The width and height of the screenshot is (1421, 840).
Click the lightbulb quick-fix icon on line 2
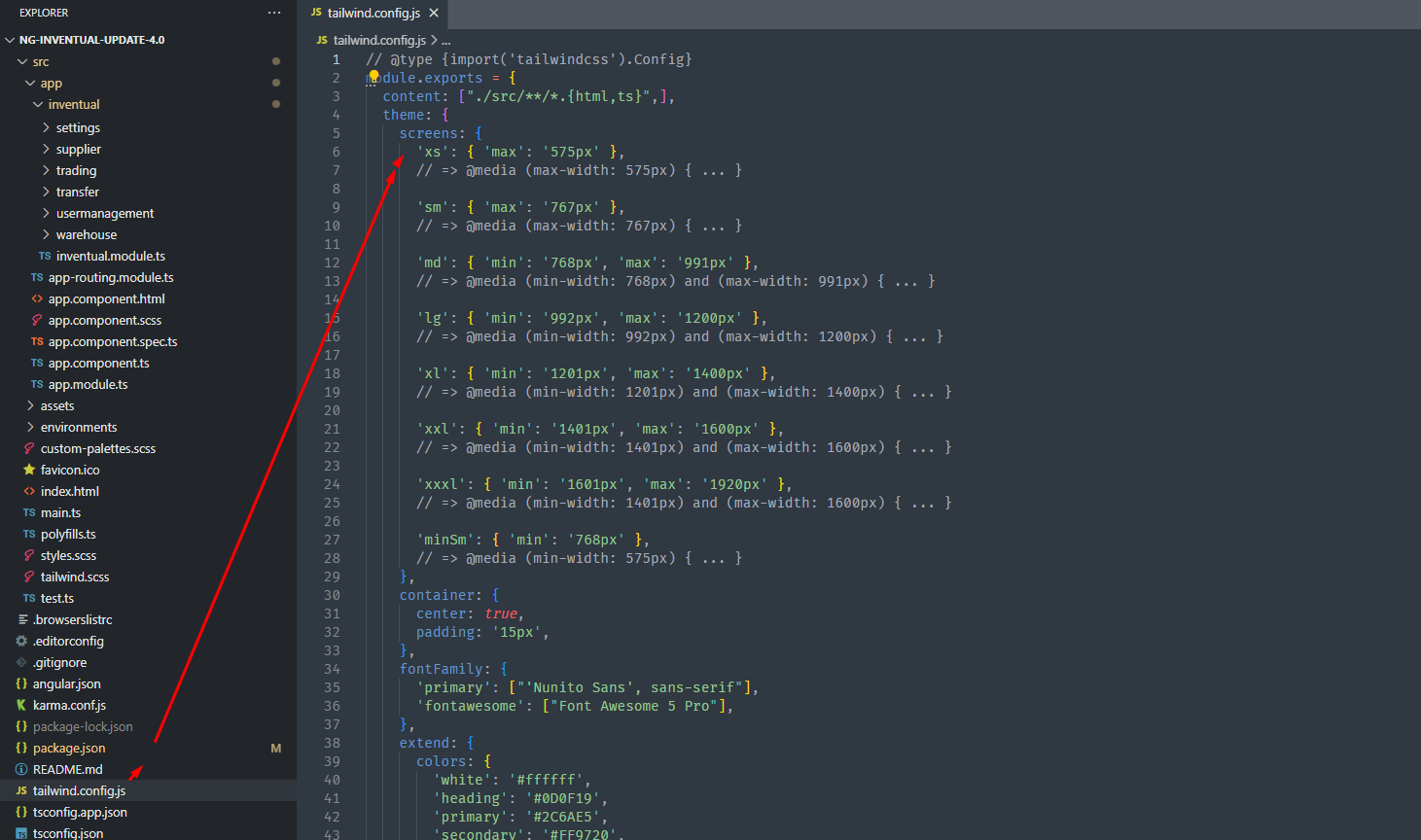pos(373,77)
